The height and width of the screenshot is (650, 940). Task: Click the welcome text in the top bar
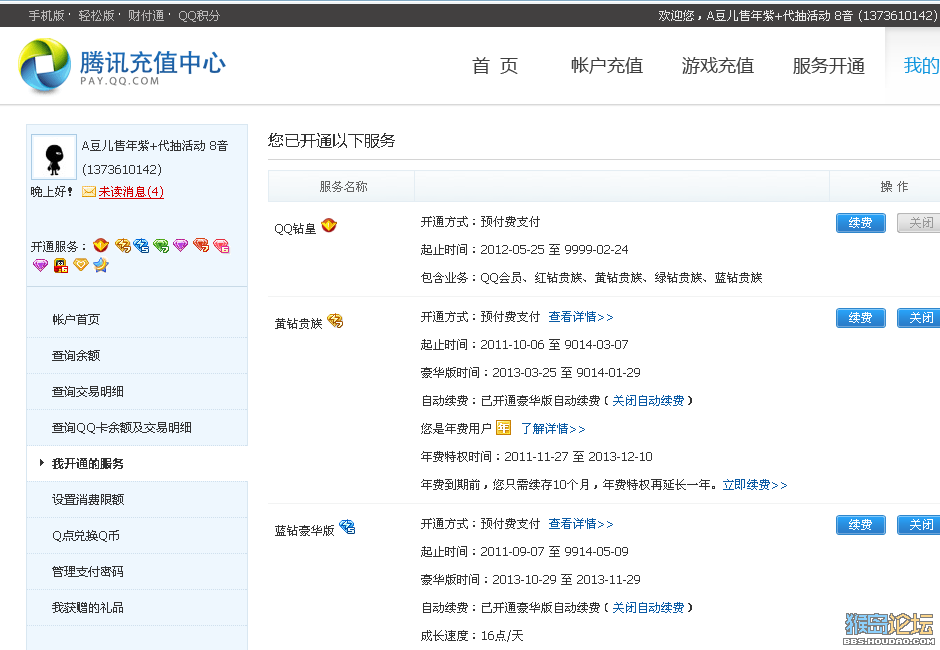click(x=797, y=16)
